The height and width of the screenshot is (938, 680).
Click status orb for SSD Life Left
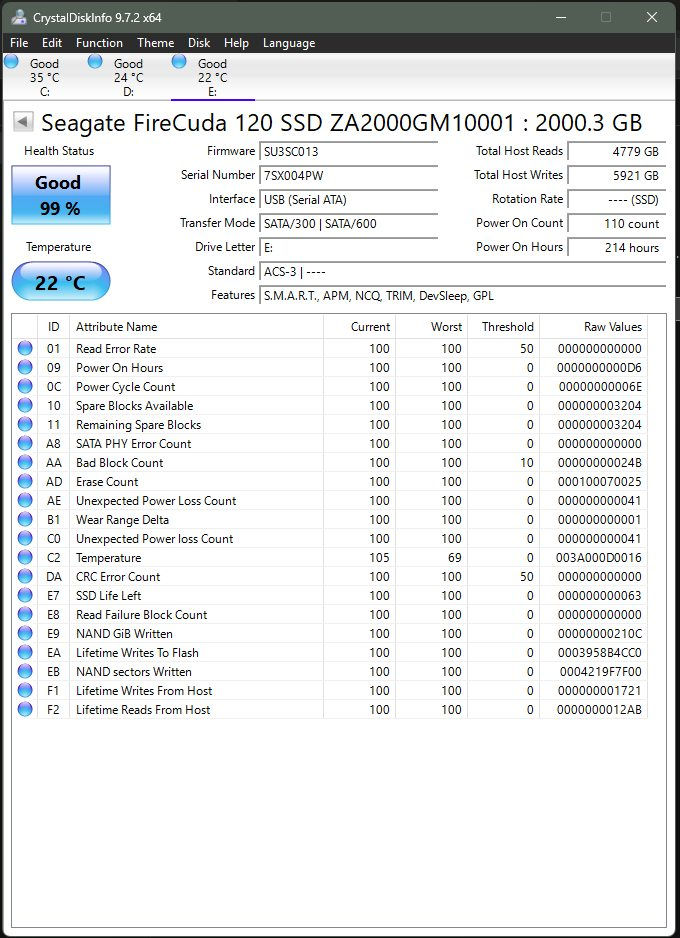[x=25, y=595]
